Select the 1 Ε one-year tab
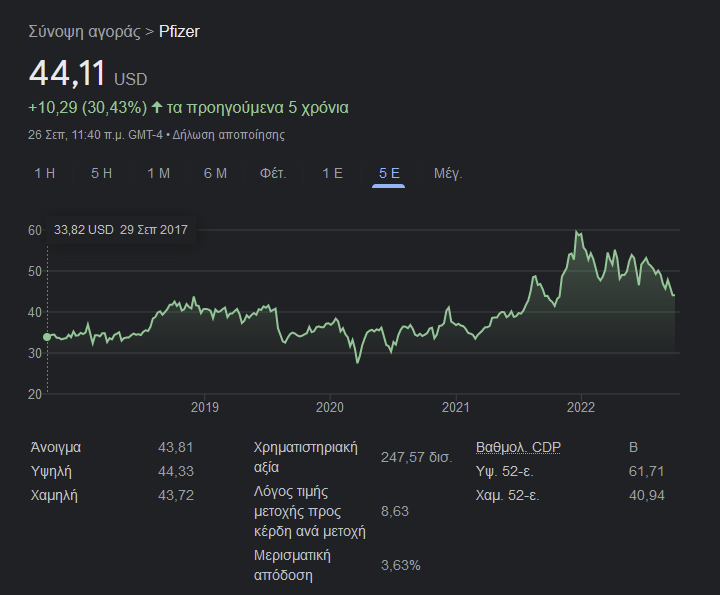 (x=332, y=173)
